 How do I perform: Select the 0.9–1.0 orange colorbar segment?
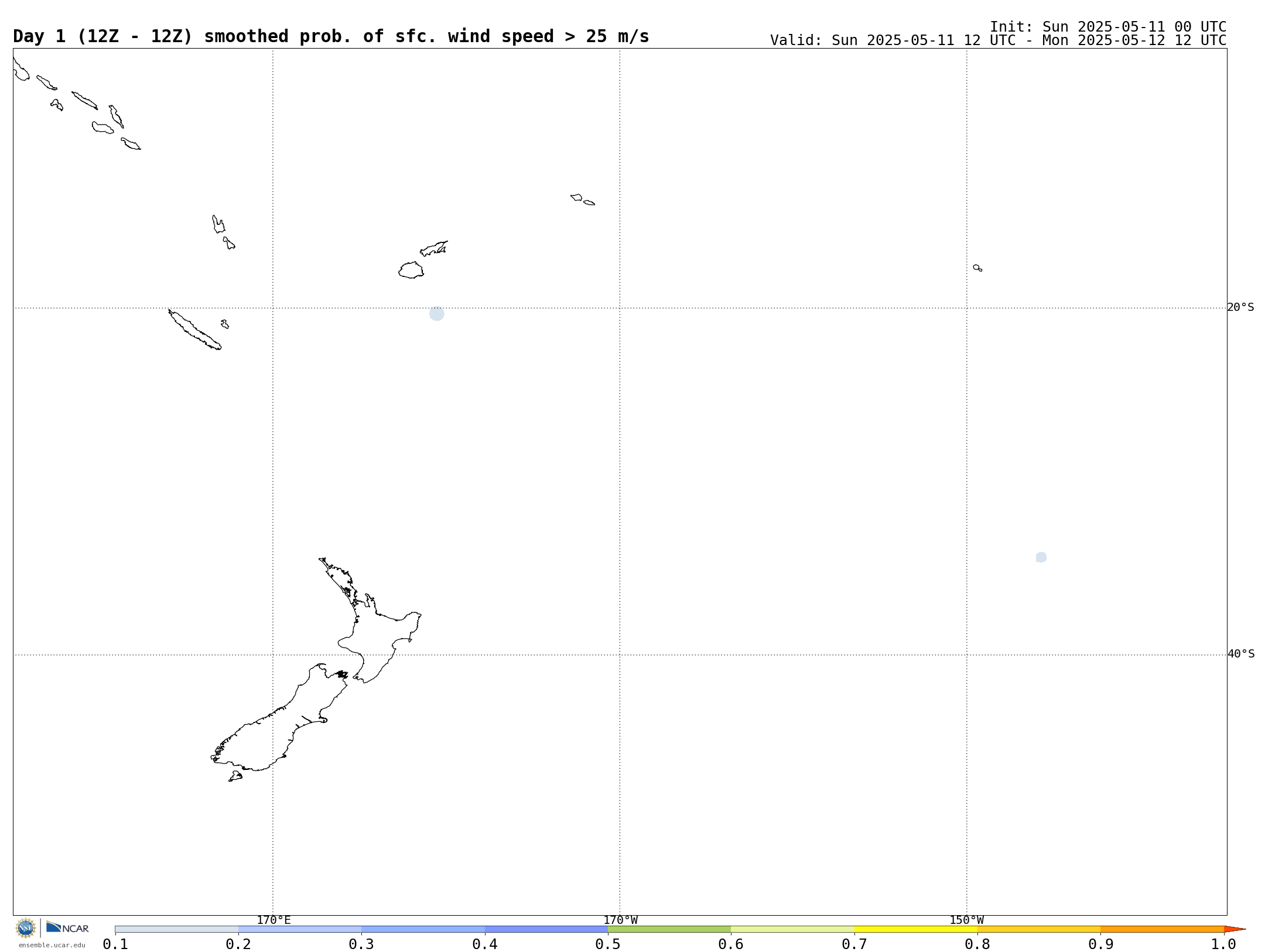tap(1162, 929)
